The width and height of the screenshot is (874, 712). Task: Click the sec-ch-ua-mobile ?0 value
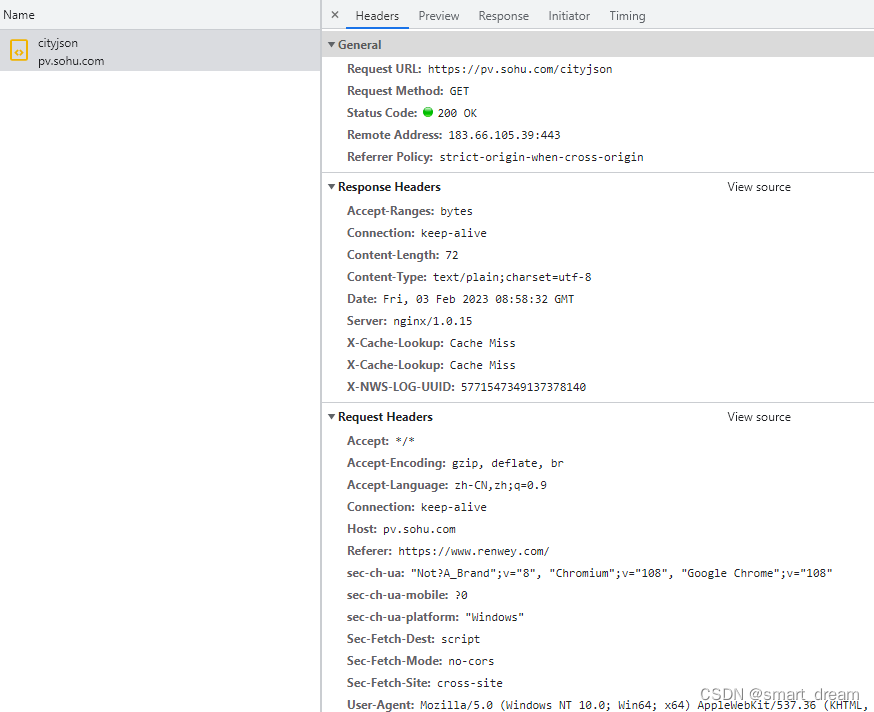461,595
